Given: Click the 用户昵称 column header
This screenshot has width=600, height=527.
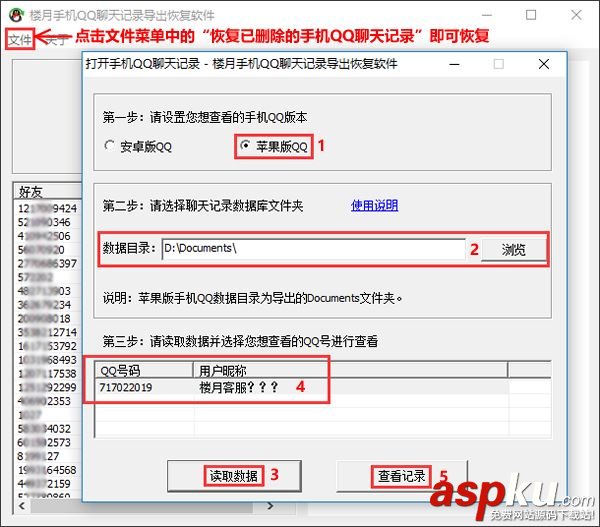Looking at the screenshot, I should [x=351, y=370].
